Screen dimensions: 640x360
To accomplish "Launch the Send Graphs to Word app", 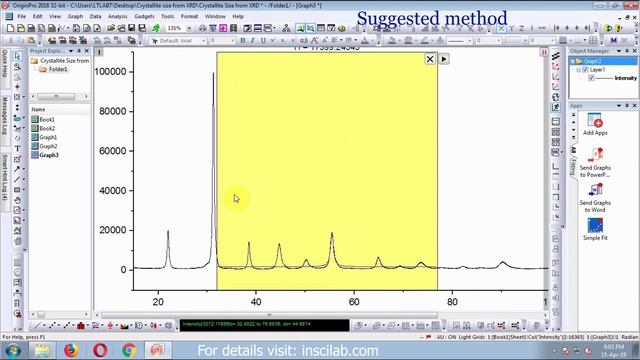I will tap(595, 198).
